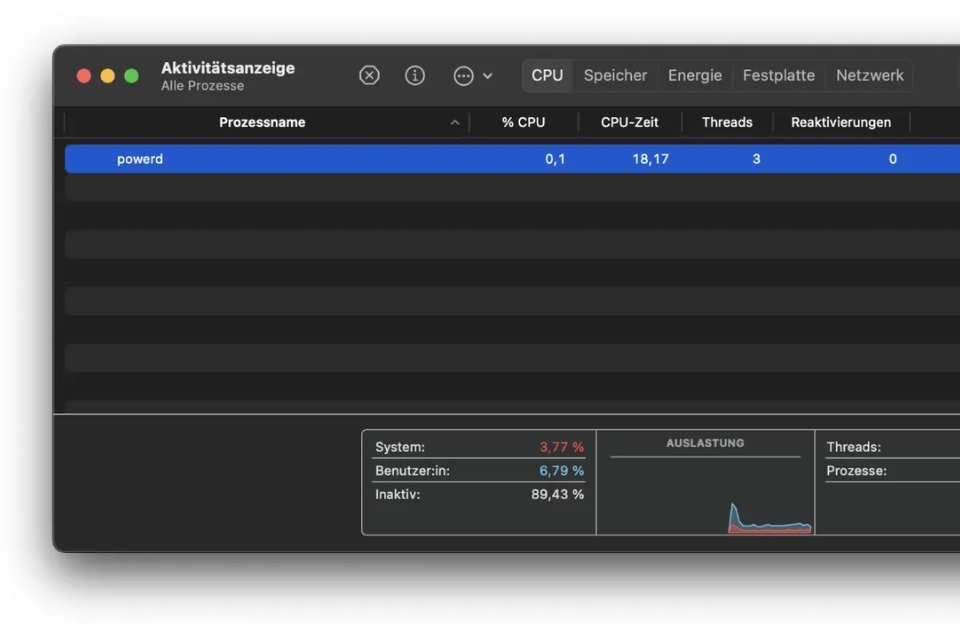Click powerd's CPU-Zeit value 18,17

coord(650,159)
